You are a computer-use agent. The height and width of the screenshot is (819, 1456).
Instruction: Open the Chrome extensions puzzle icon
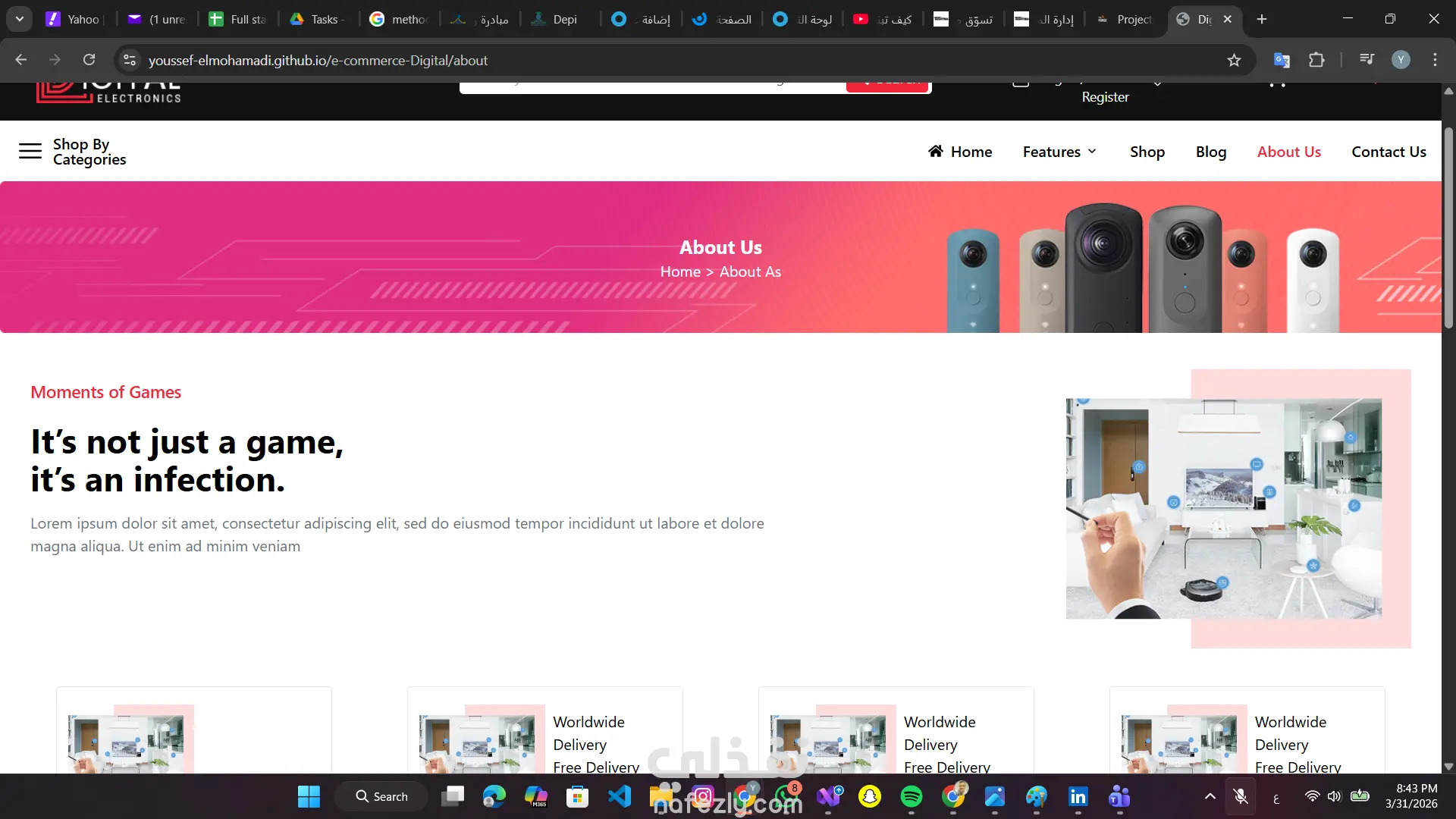coord(1316,60)
